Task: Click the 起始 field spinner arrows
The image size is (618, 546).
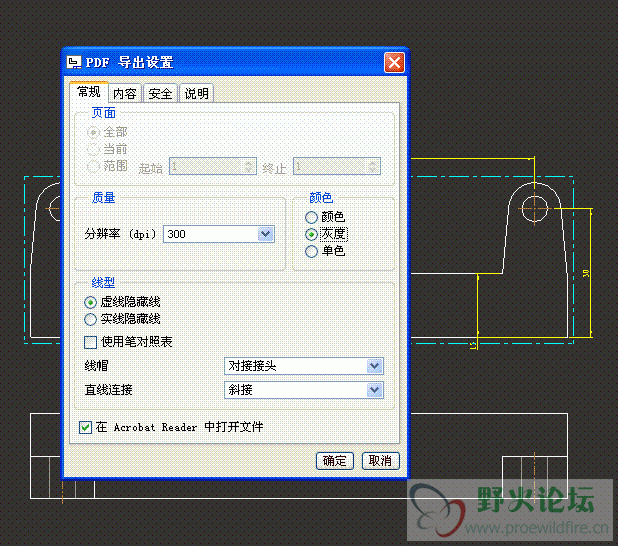Action: tap(248, 166)
